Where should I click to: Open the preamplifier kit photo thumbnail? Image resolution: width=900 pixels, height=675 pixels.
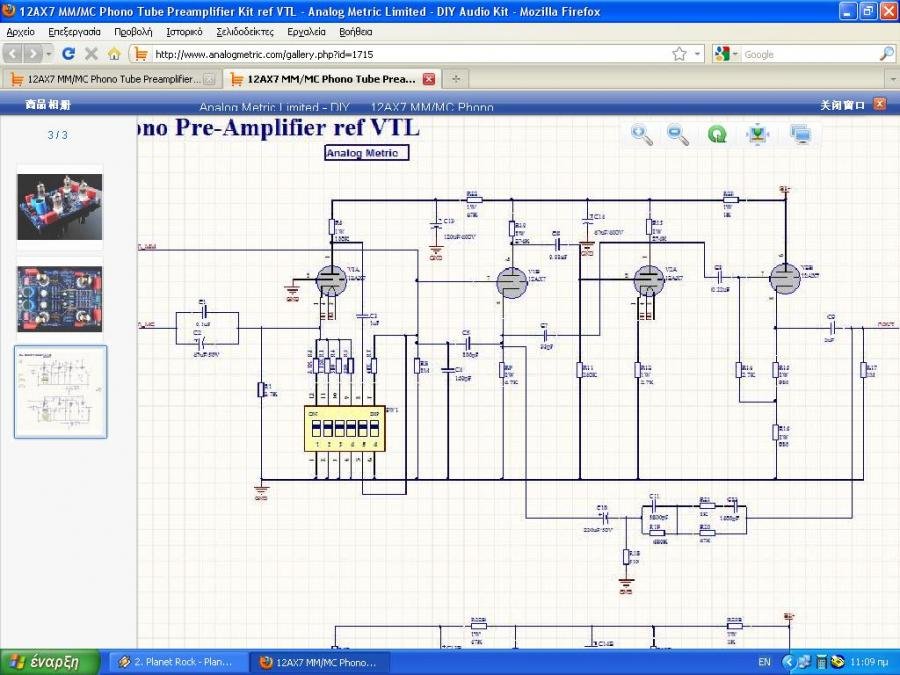pos(60,207)
